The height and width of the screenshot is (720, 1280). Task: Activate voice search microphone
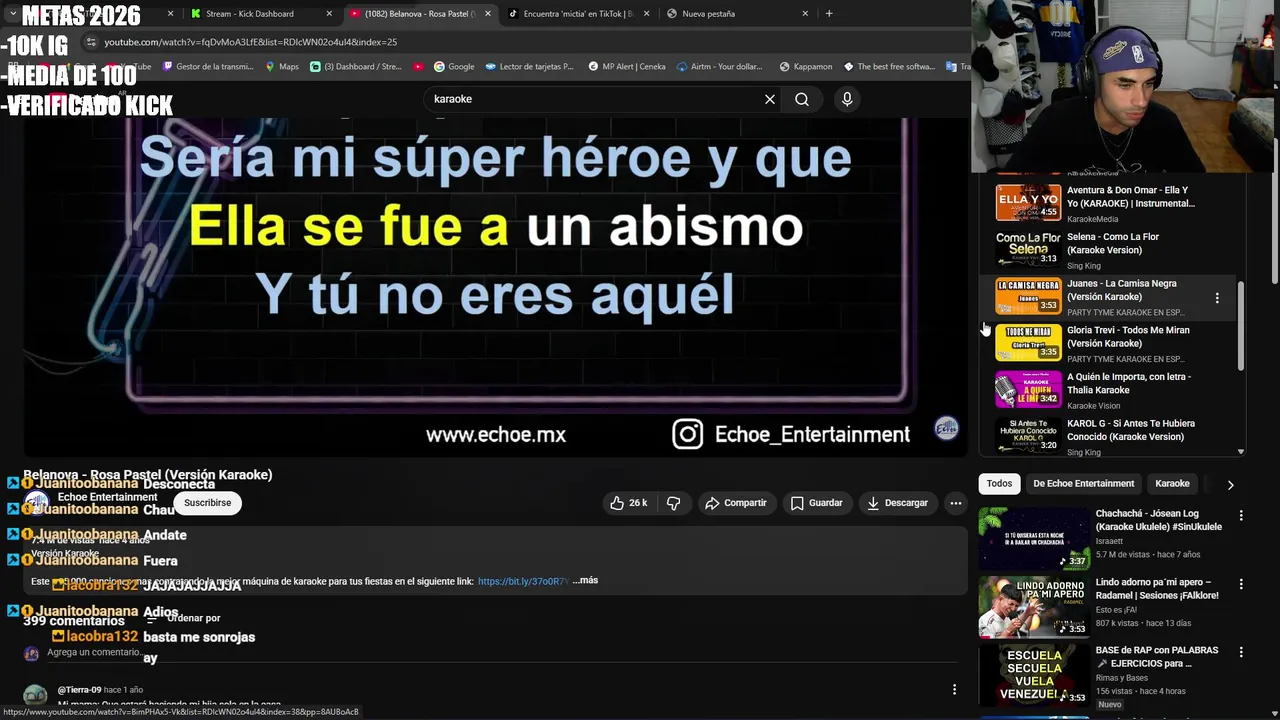[847, 99]
